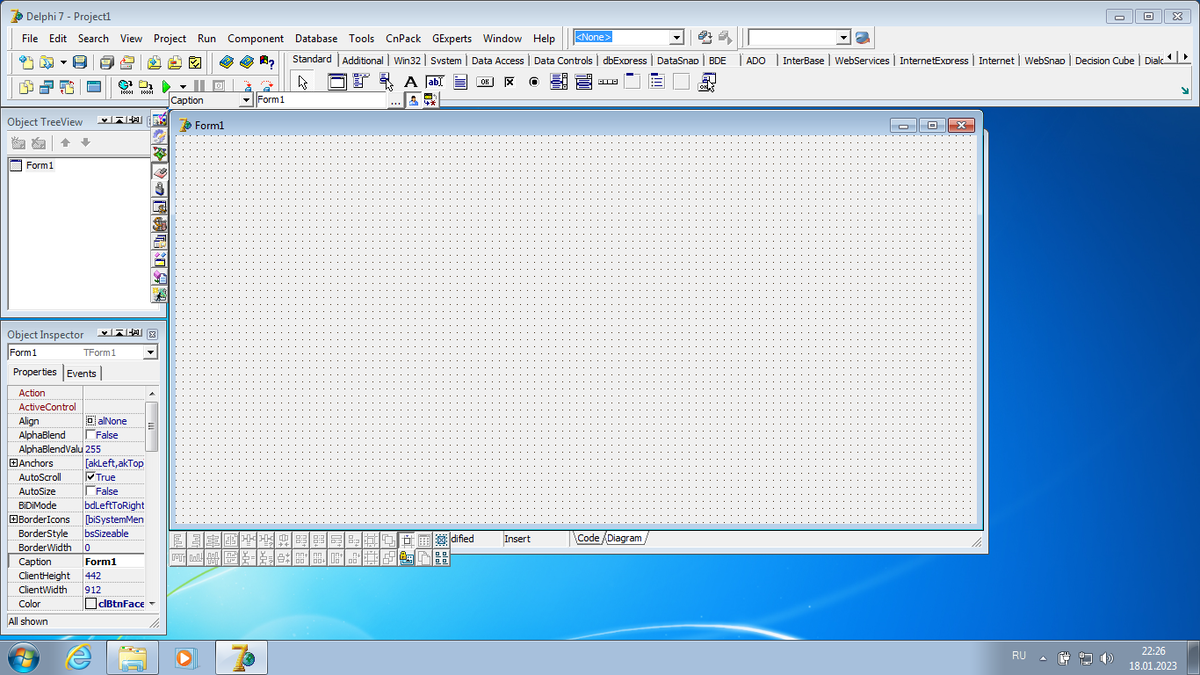Image resolution: width=1200 pixels, height=675 pixels.
Task: Select the MainMenu component icon
Action: click(x=361, y=82)
